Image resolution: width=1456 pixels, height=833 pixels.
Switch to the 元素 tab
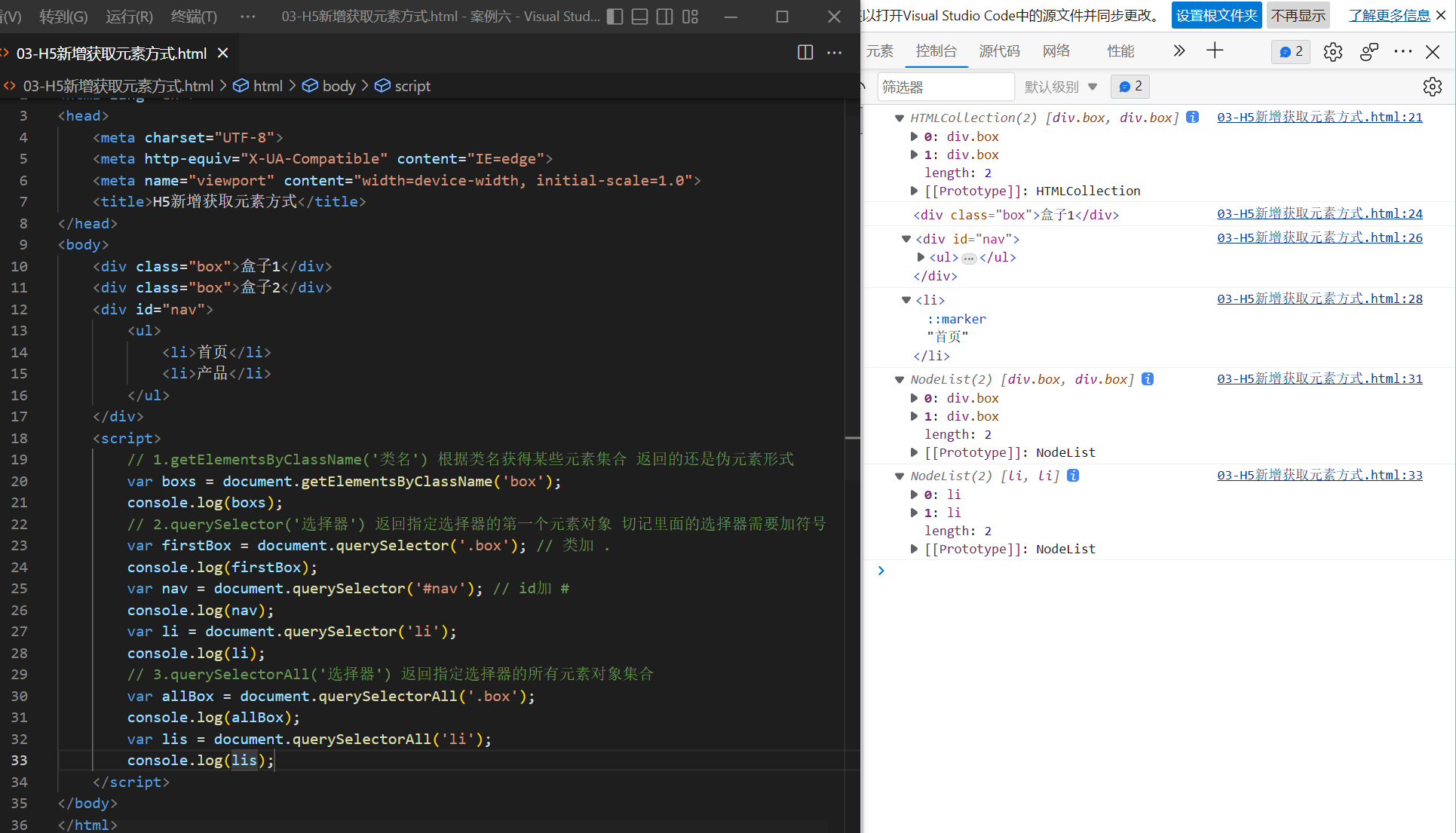879,51
